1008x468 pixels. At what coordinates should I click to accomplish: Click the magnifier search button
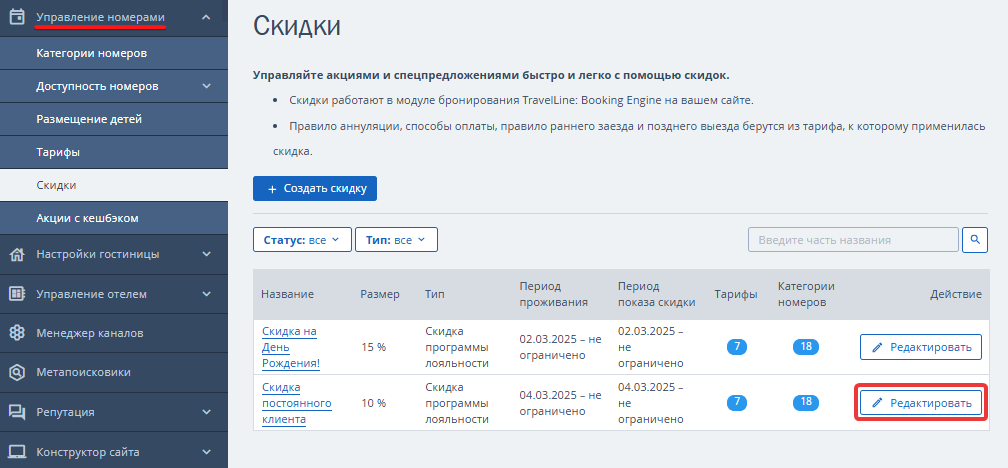[975, 240]
